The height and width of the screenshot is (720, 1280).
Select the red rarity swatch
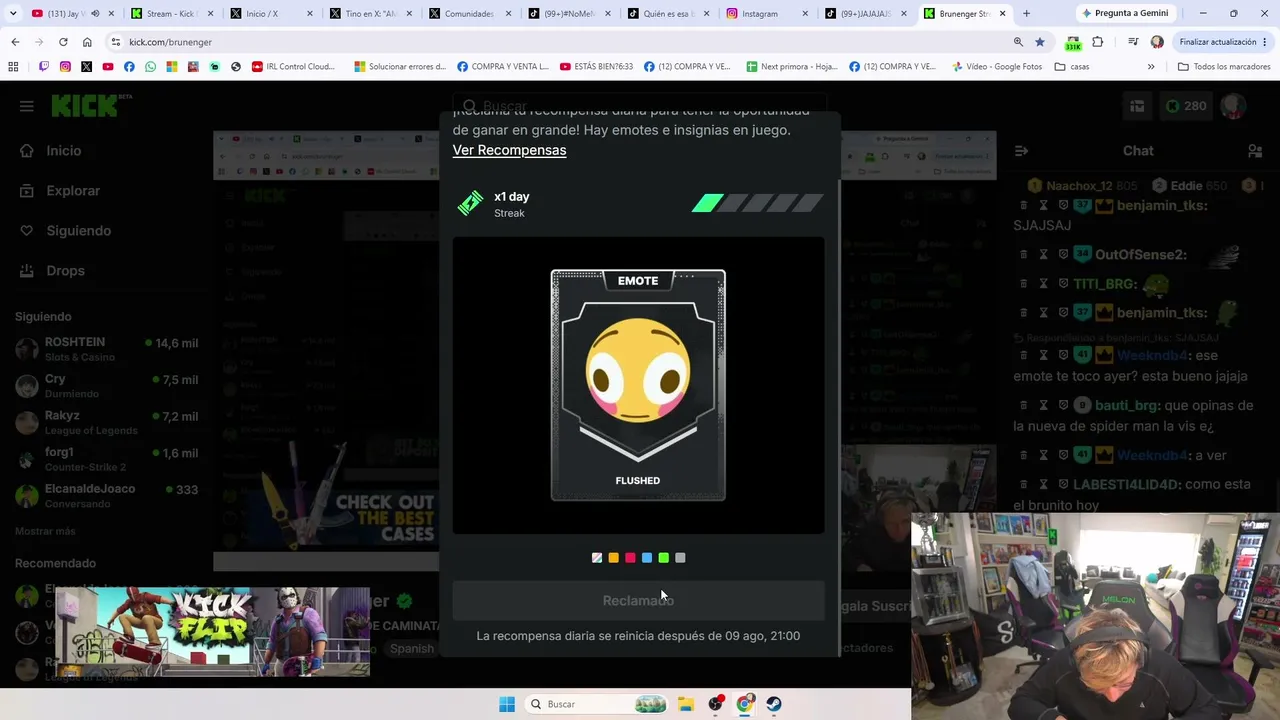[x=630, y=558]
